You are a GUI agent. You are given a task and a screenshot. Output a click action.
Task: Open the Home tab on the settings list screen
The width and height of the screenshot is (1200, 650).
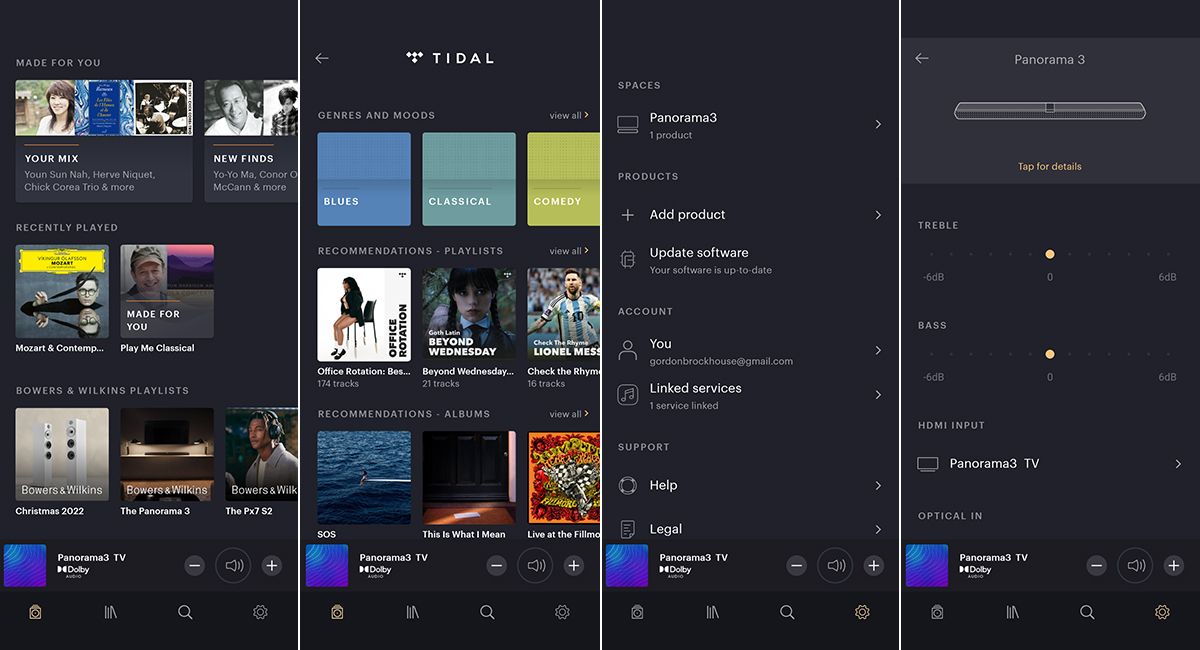[x=637, y=612]
